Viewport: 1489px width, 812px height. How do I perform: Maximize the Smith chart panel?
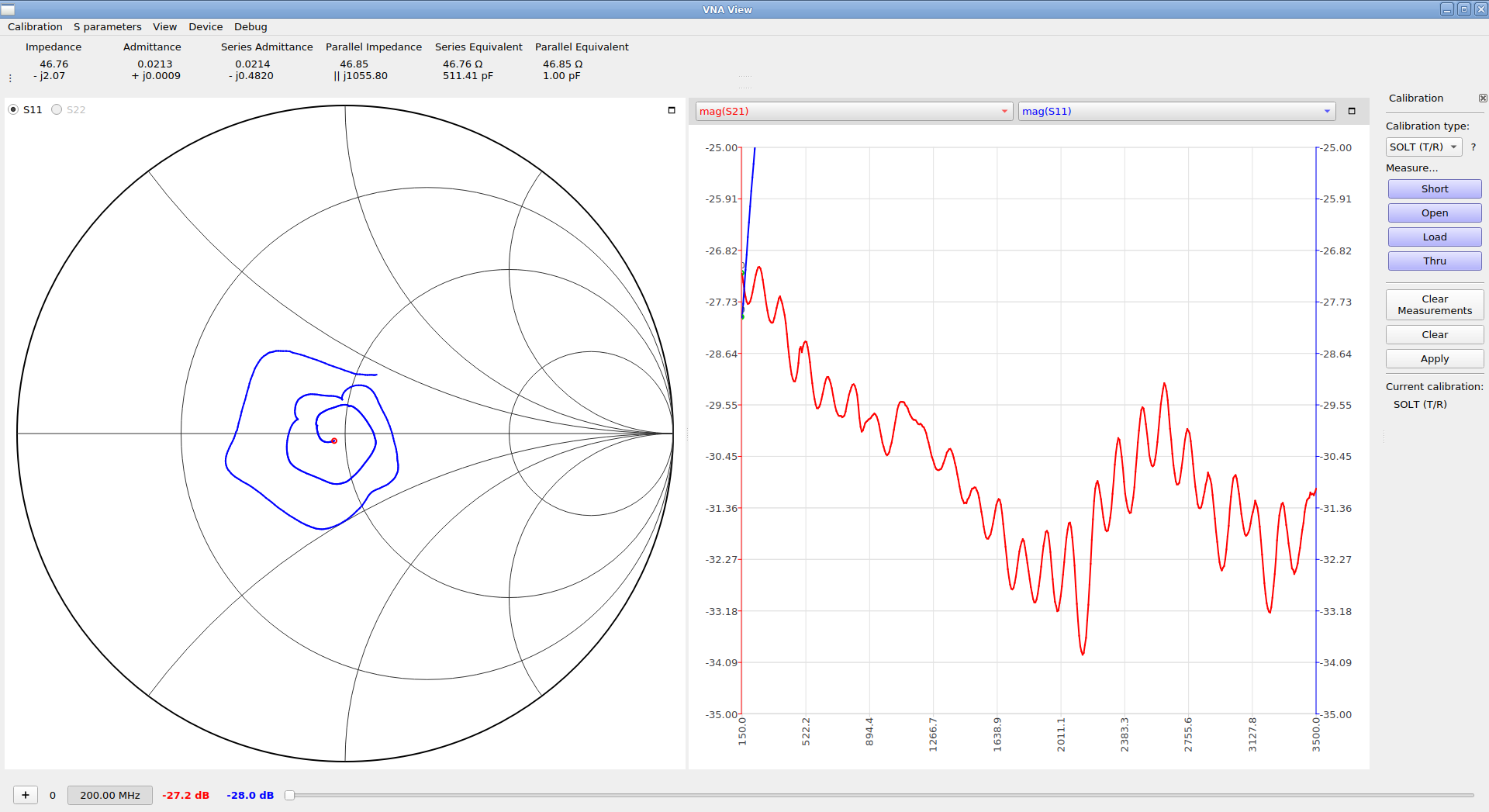672,110
